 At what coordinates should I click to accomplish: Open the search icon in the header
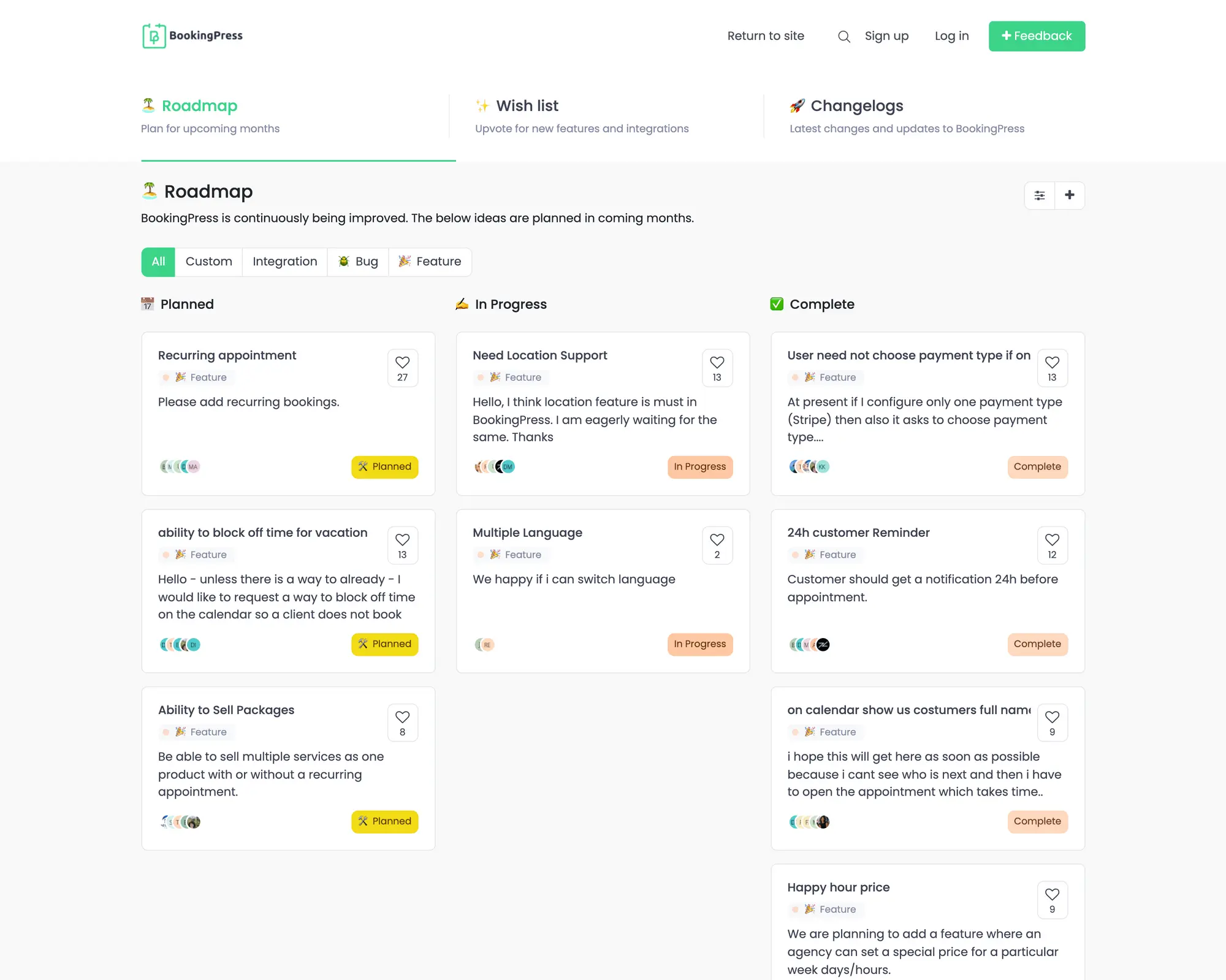point(844,36)
